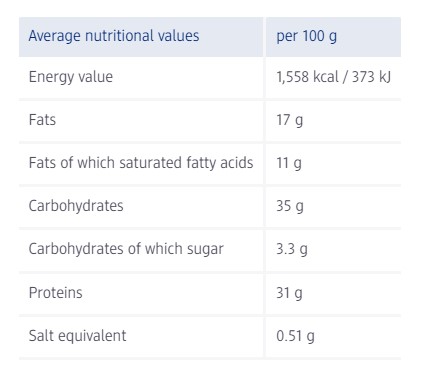Select the 'Energy value' row label
436x365 pixels.
(71, 77)
